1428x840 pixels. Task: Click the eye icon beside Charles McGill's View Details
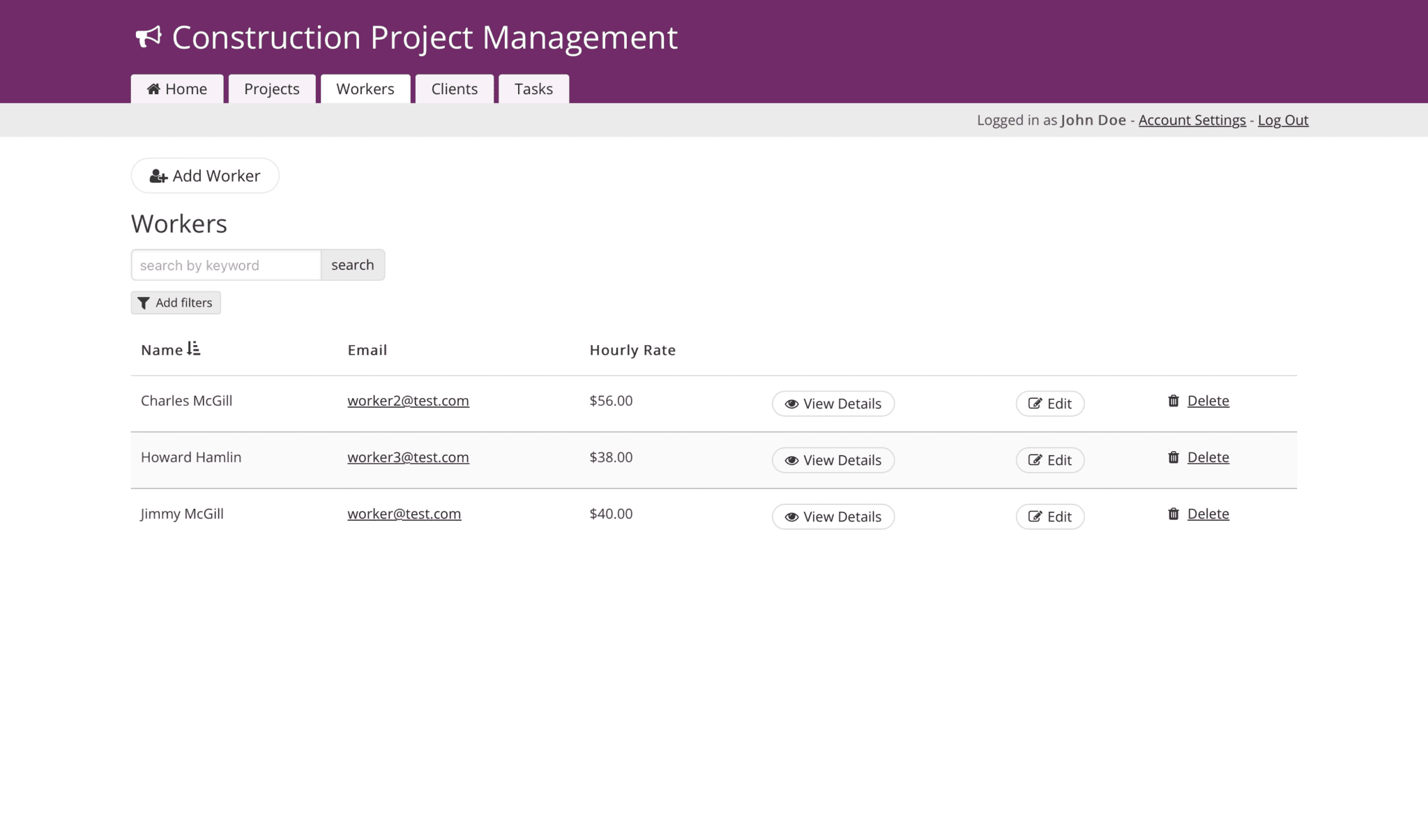[791, 404]
